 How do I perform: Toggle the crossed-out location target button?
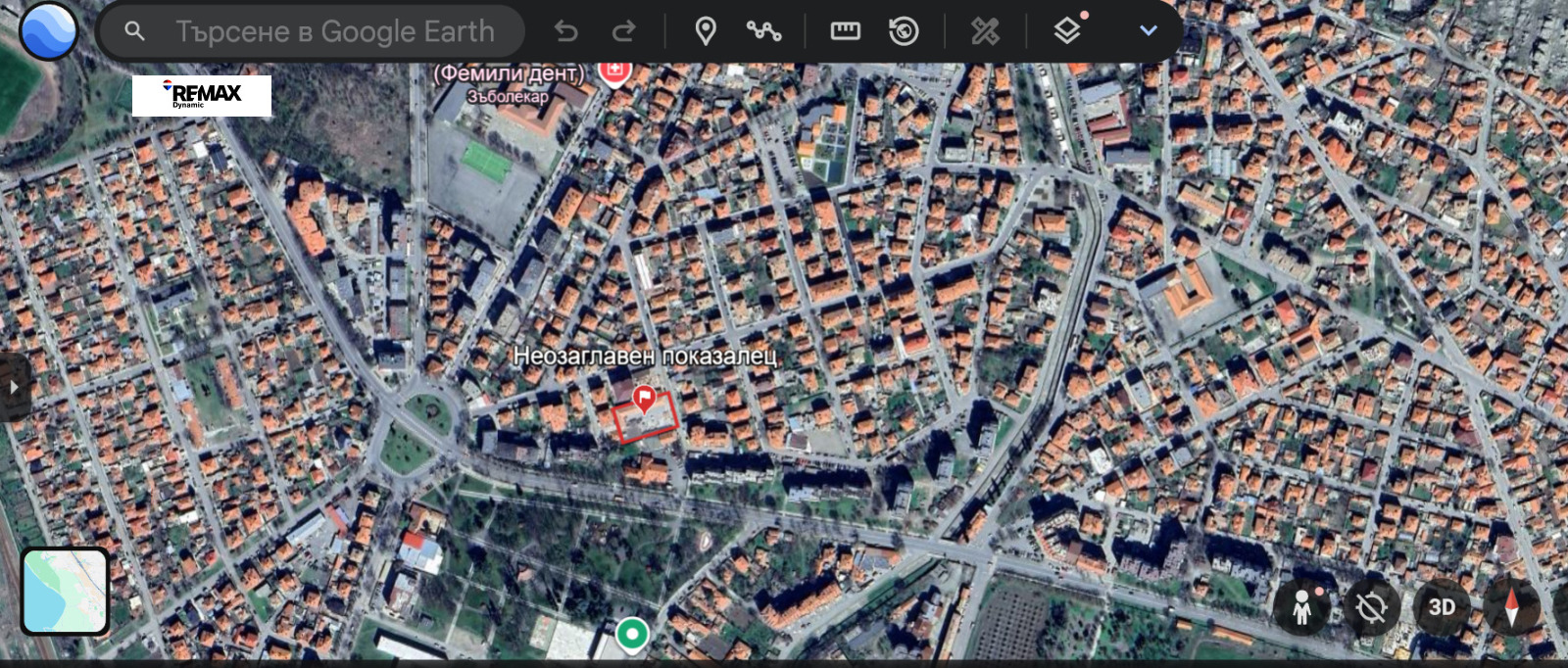coord(1371,608)
